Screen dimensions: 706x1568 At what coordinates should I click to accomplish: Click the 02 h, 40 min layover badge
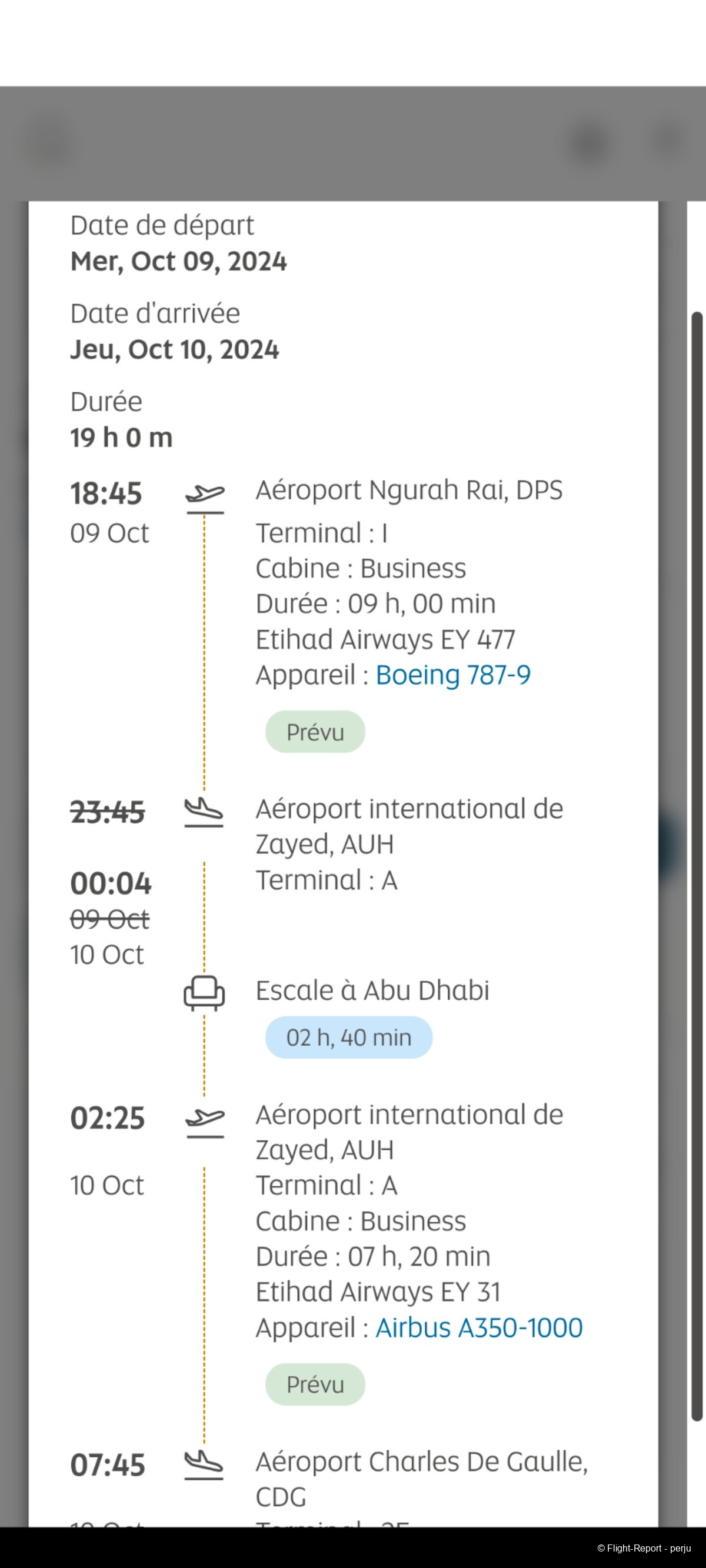[348, 1037]
